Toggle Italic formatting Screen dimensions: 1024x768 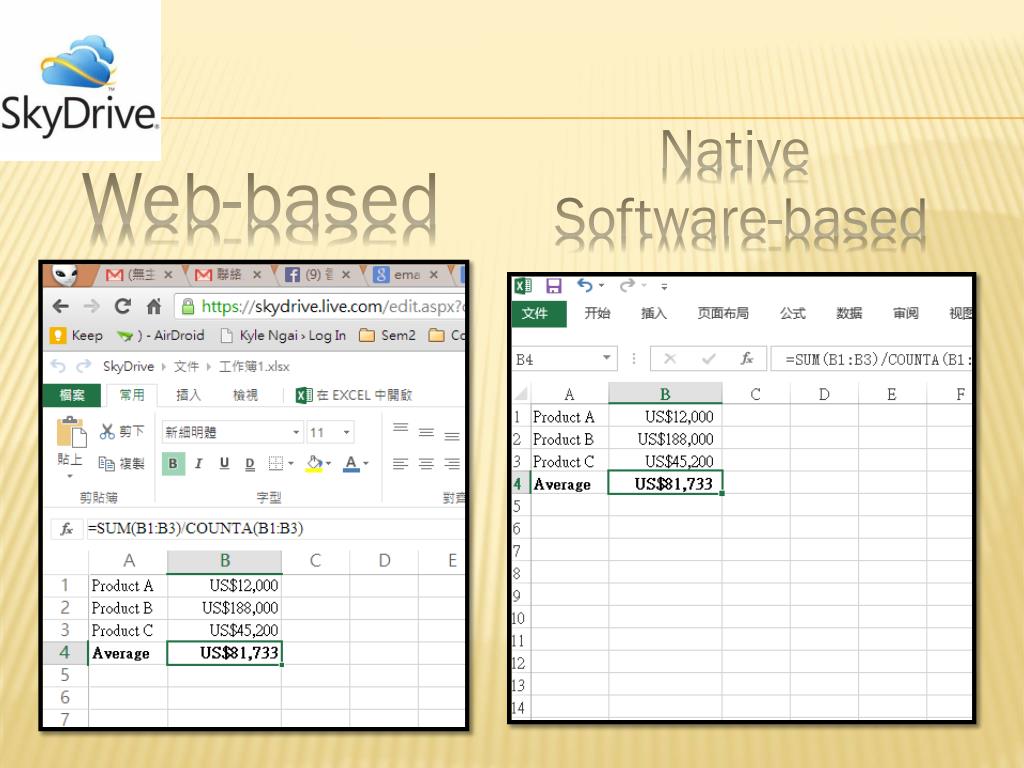point(199,463)
